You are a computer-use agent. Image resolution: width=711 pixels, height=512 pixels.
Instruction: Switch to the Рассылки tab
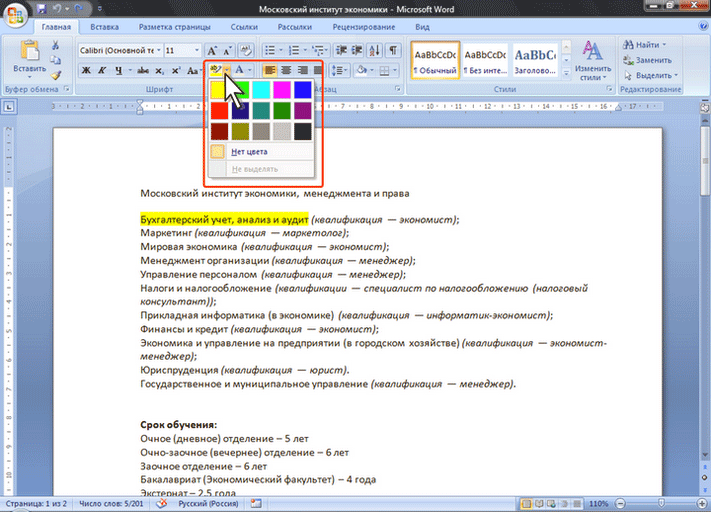click(295, 27)
